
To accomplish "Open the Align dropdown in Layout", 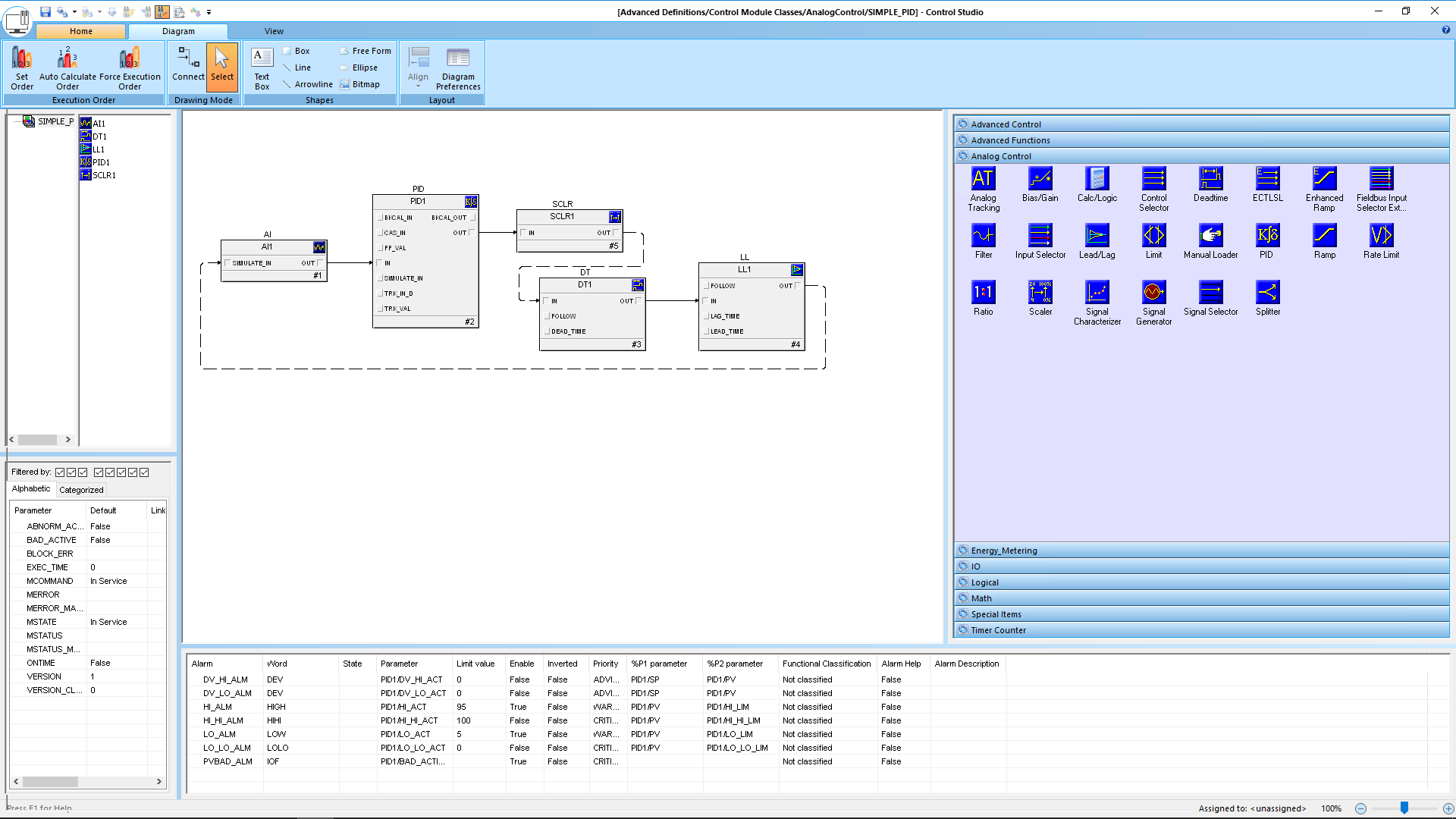I will [418, 68].
